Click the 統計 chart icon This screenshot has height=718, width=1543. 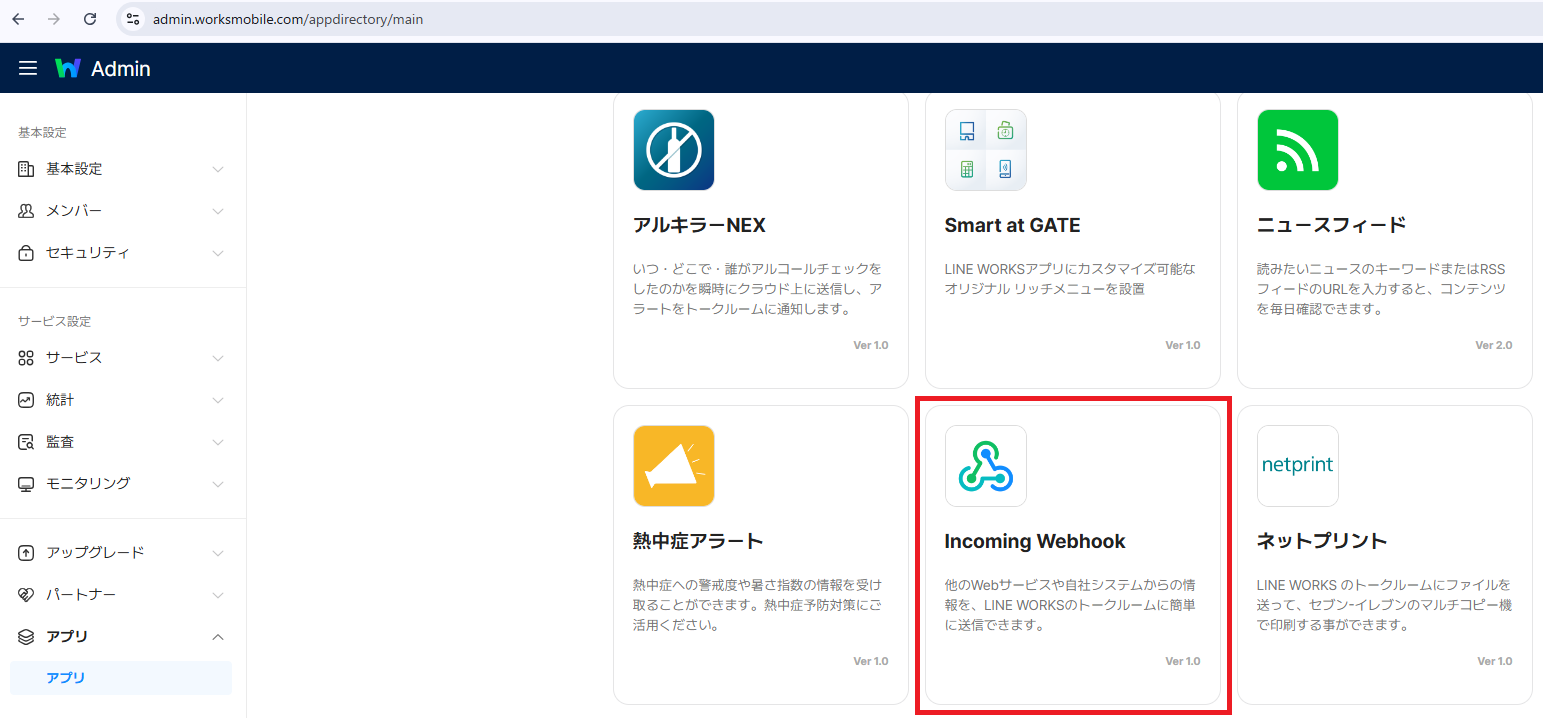click(x=26, y=400)
